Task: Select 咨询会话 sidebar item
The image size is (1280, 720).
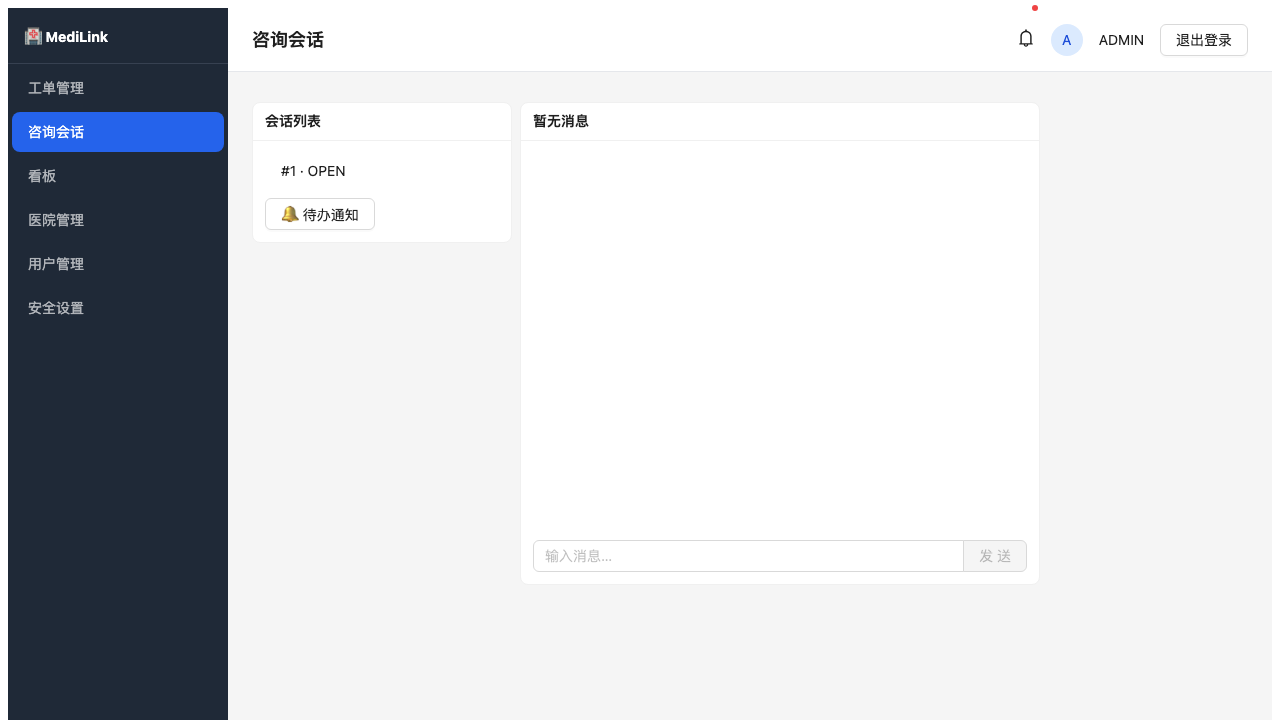Action: click(x=118, y=132)
